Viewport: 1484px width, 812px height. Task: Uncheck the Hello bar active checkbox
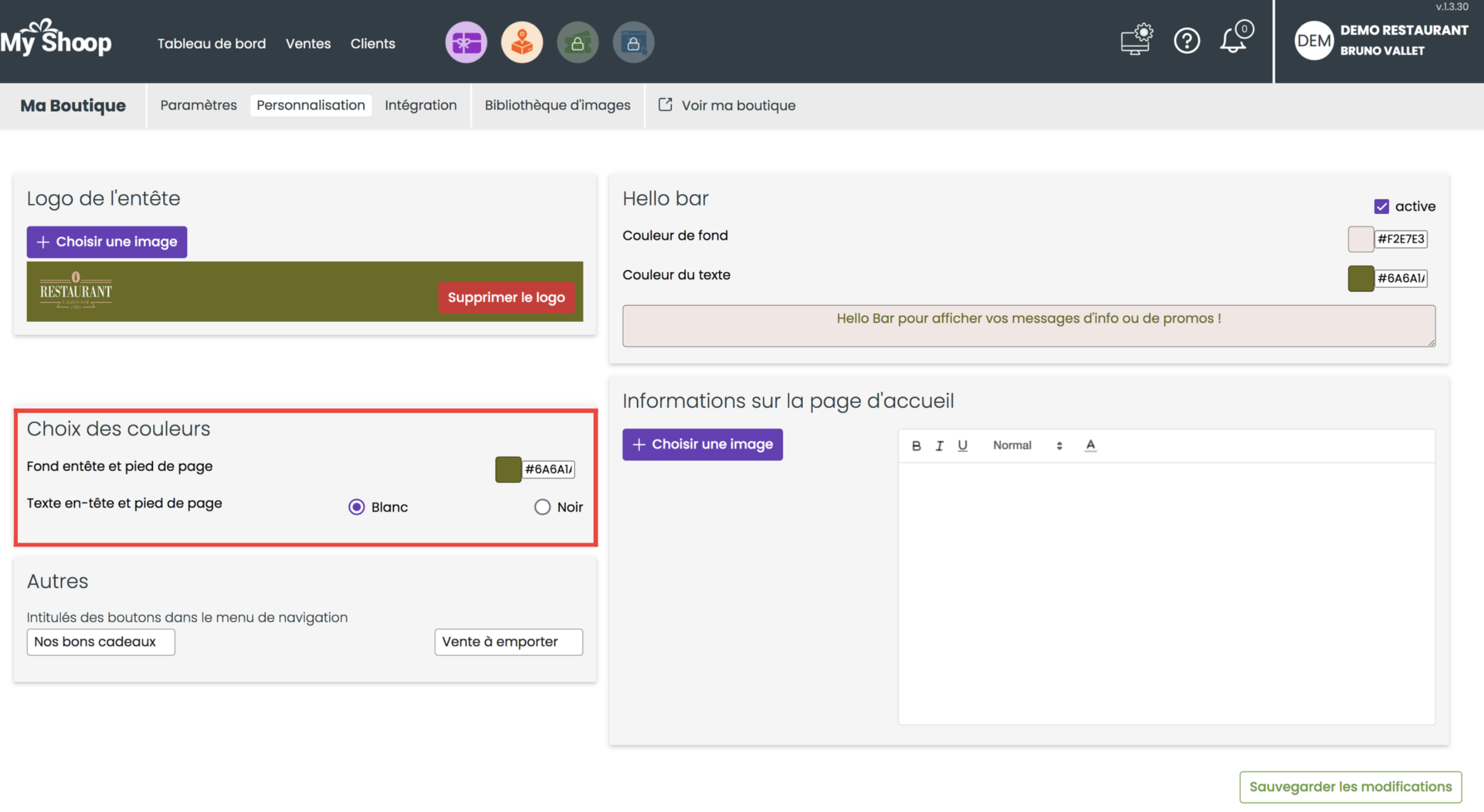pos(1381,206)
